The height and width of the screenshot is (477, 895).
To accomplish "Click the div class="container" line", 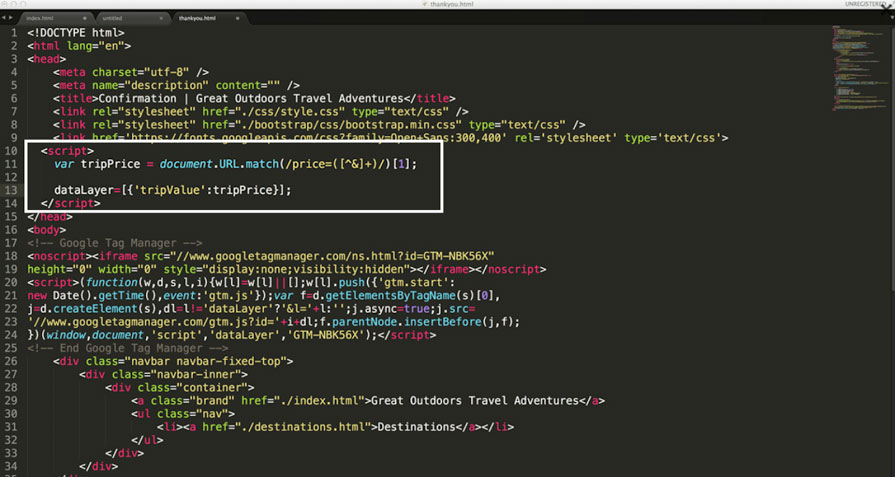I will point(180,387).
